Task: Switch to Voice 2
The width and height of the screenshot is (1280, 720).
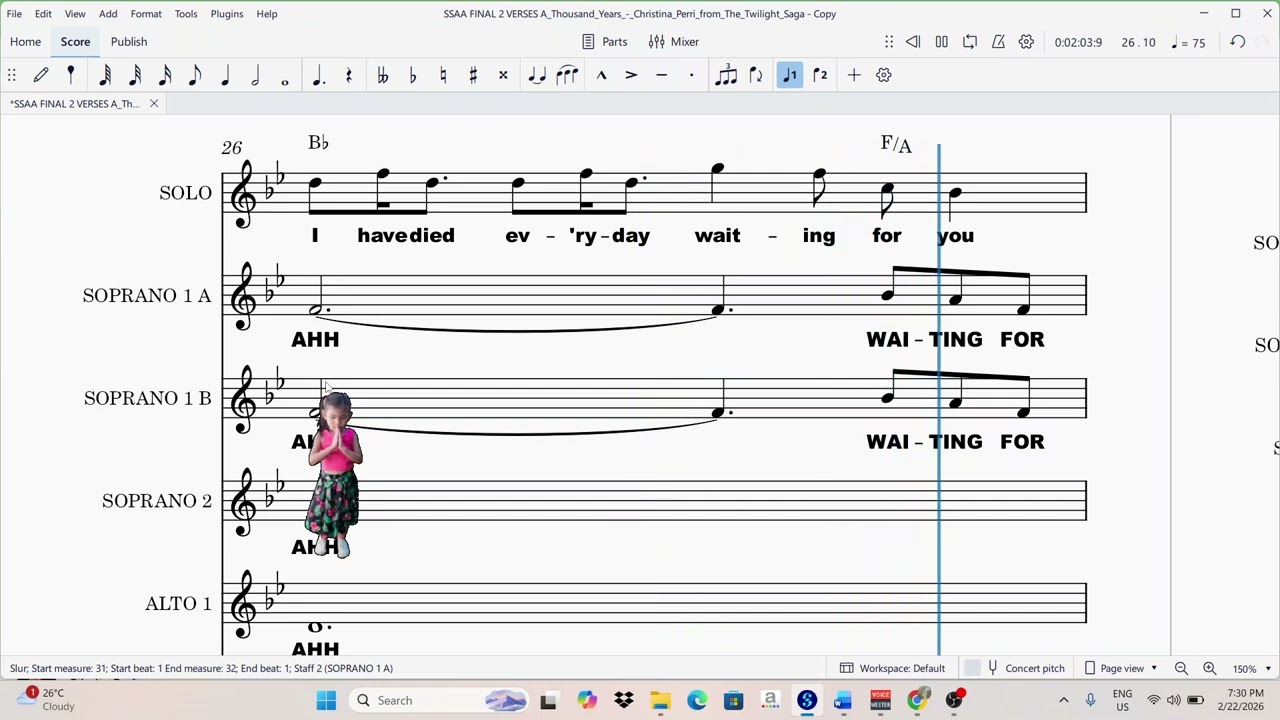Action: tap(820, 75)
